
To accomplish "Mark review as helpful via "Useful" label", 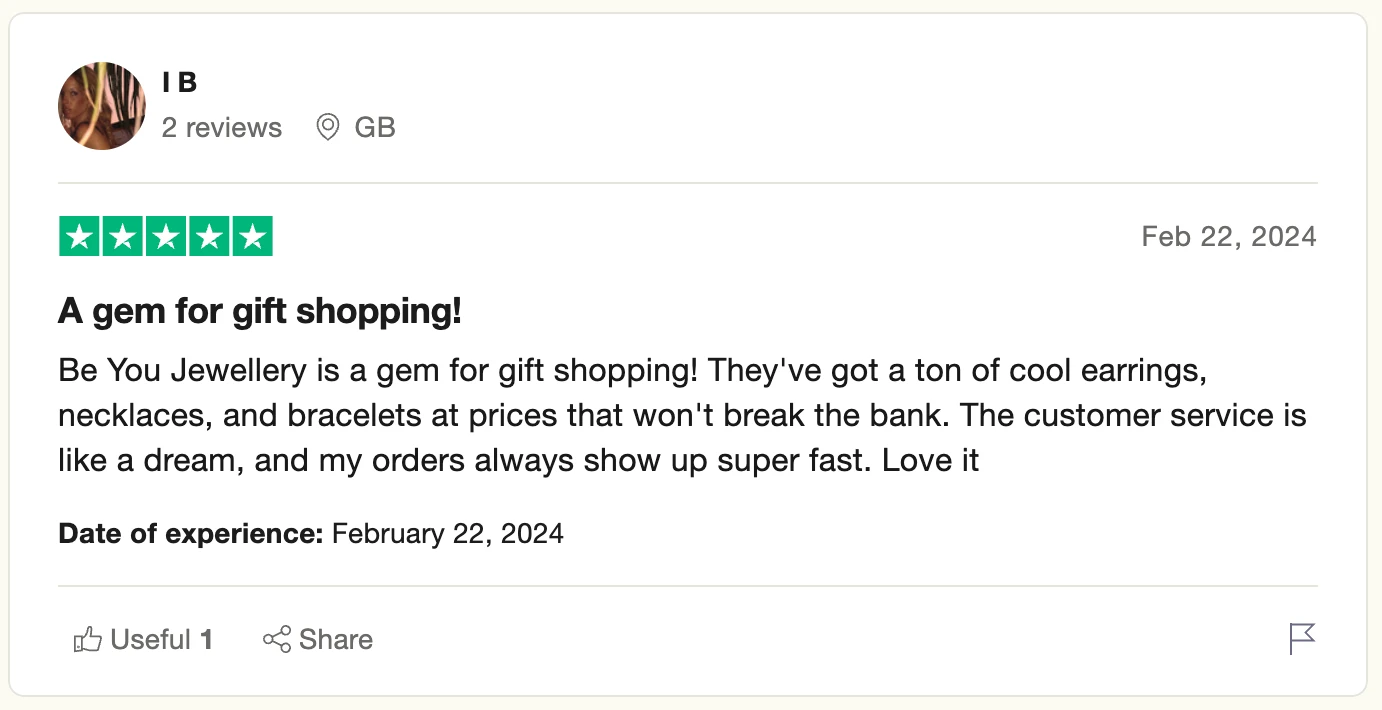I will [150, 640].
